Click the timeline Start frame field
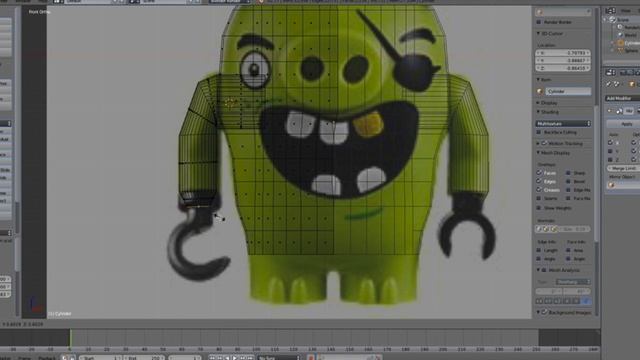The image size is (640, 360). click(100, 358)
